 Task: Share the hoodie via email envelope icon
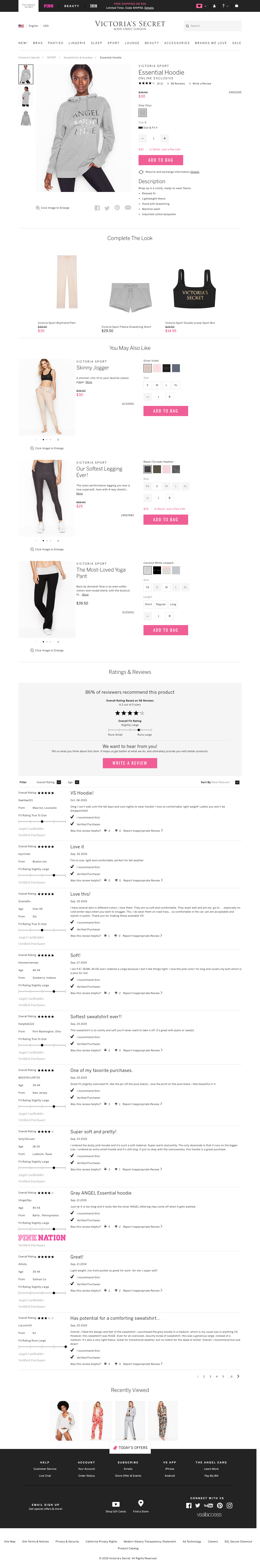tap(128, 208)
